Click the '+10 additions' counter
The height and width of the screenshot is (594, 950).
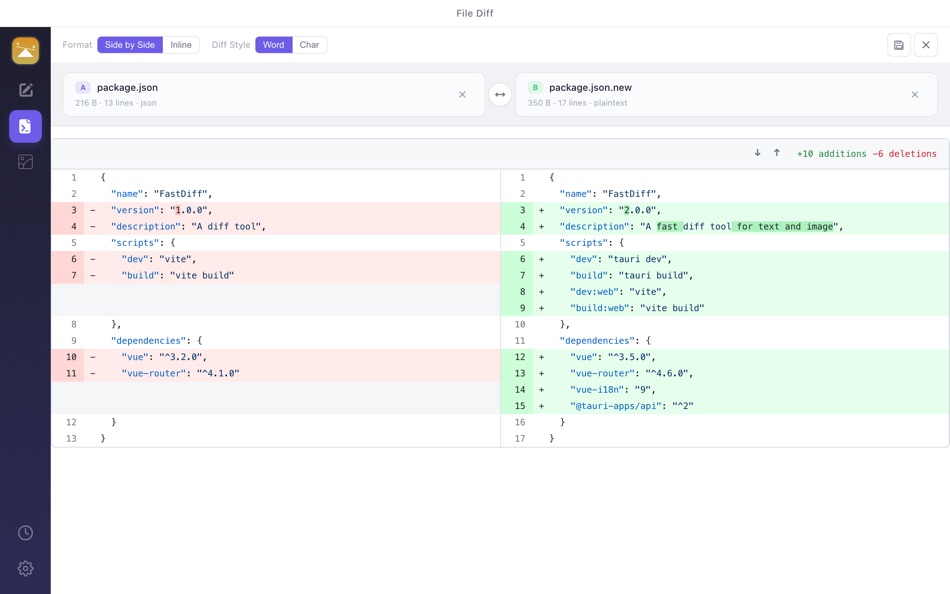pos(831,154)
